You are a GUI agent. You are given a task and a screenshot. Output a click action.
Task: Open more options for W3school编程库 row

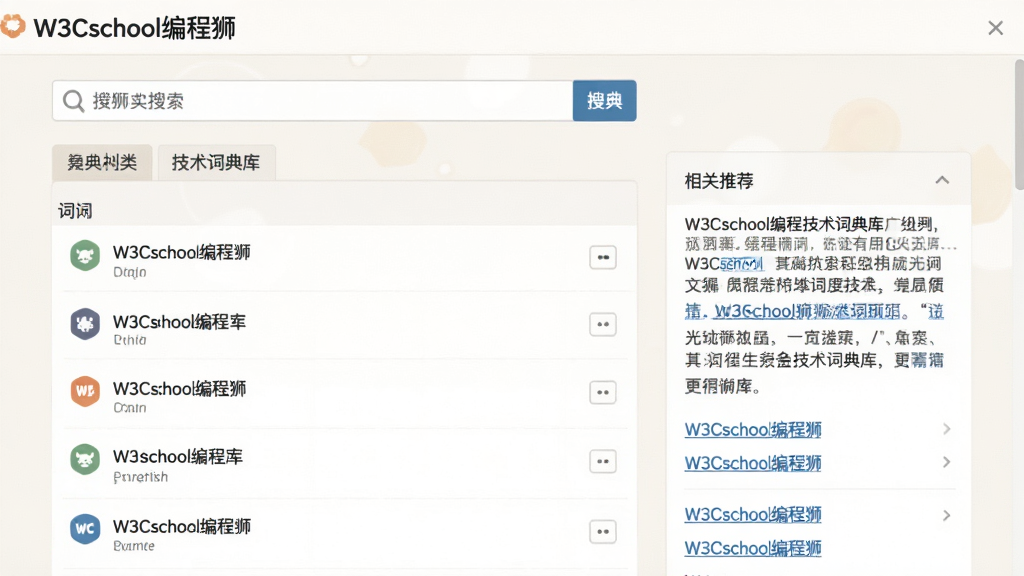coord(603,461)
